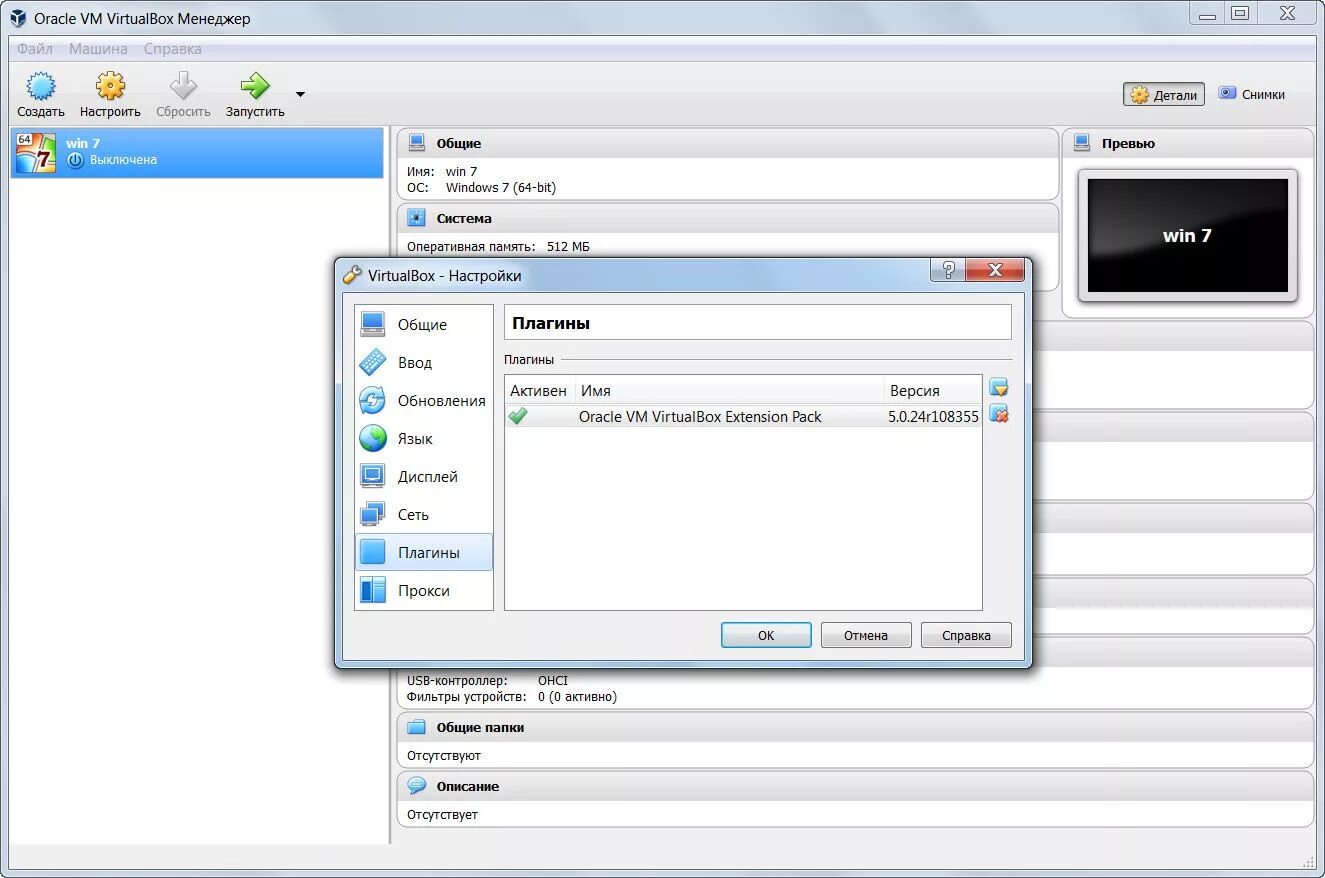Click the add plugin package icon
The width and height of the screenshot is (1325, 878).
998,388
